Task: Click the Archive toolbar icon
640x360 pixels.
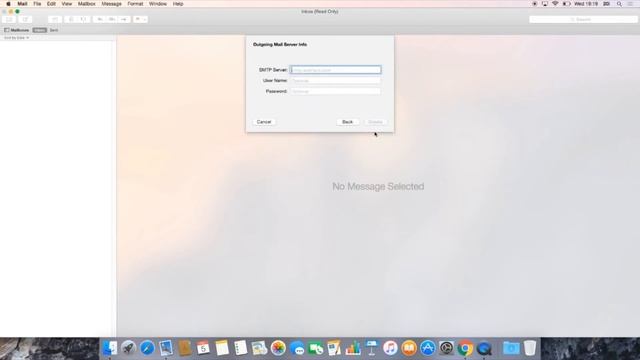Action: tap(55, 19)
